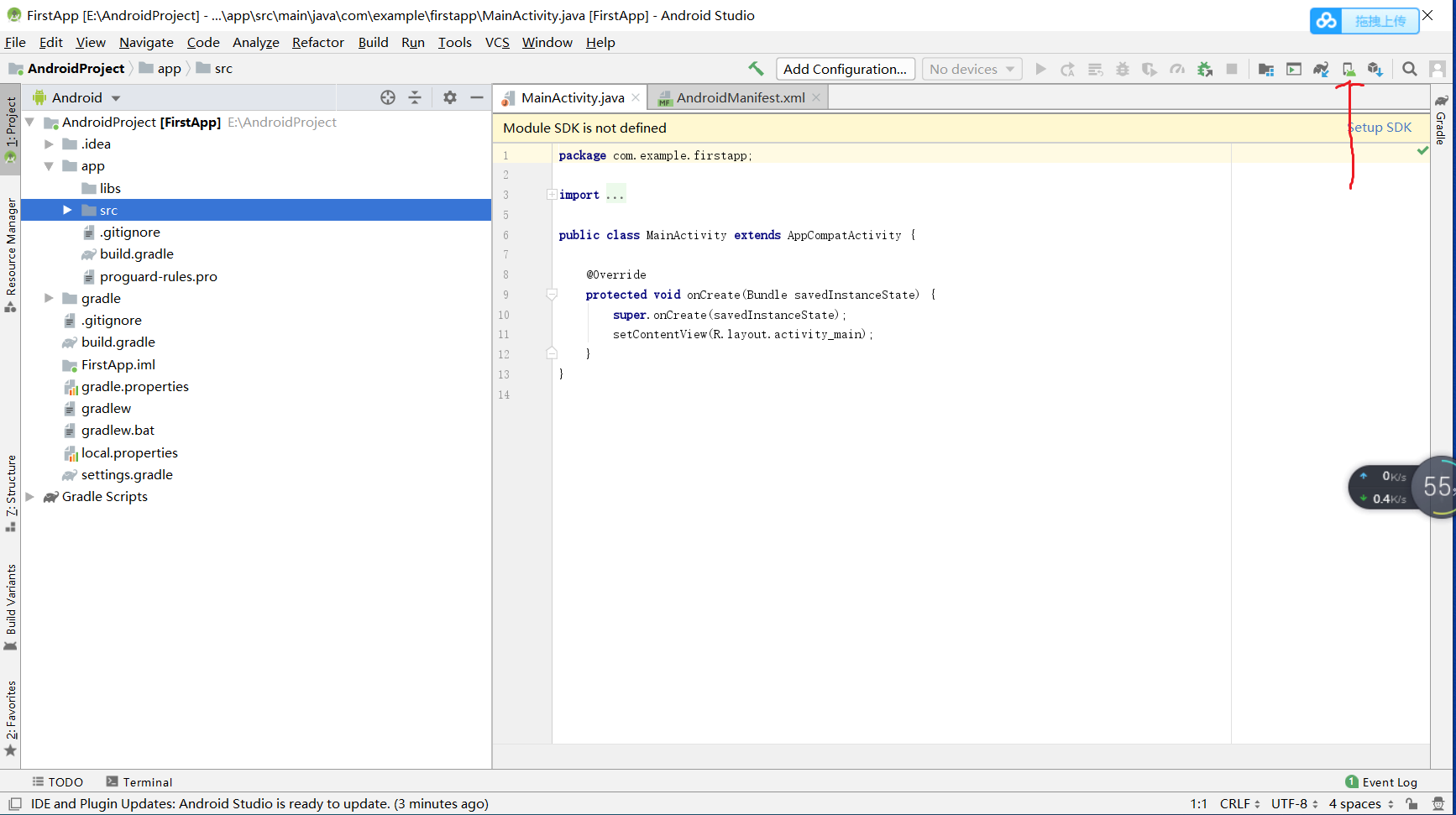This screenshot has height=815, width=1456.
Task: Toggle the Event Log tool window
Action: 1381,781
